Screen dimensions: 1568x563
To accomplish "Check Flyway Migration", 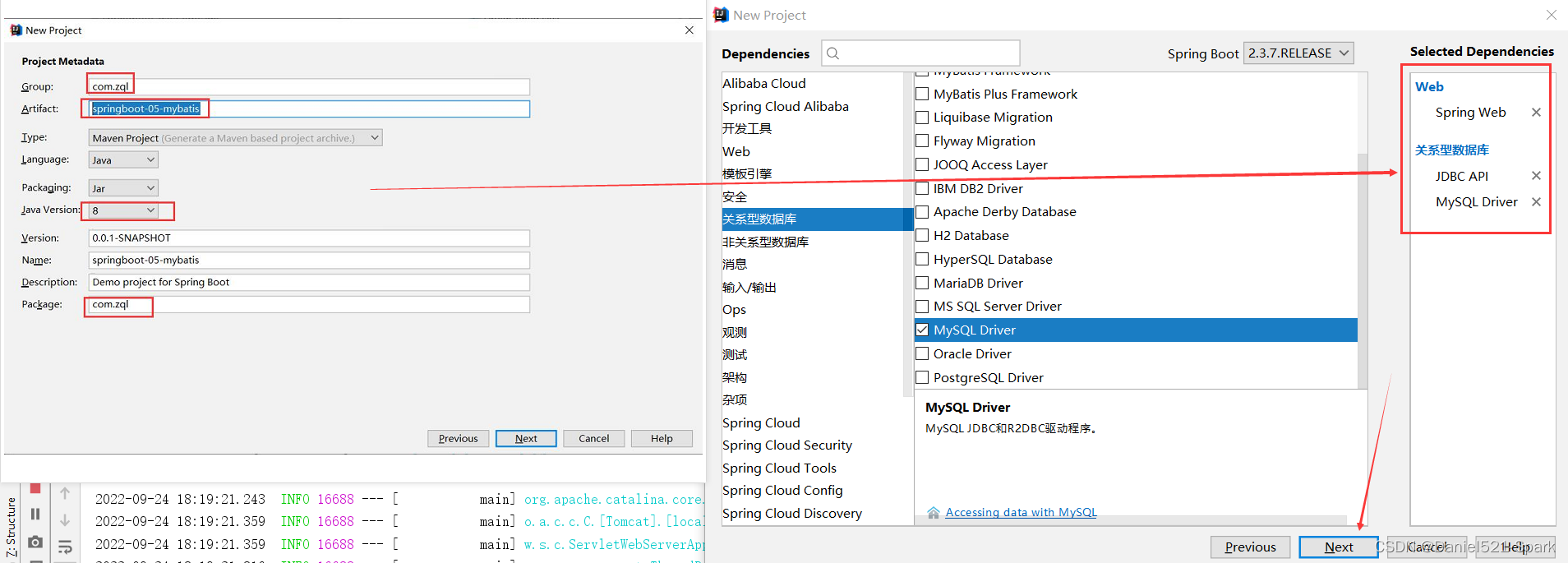I will pyautogui.click(x=922, y=141).
